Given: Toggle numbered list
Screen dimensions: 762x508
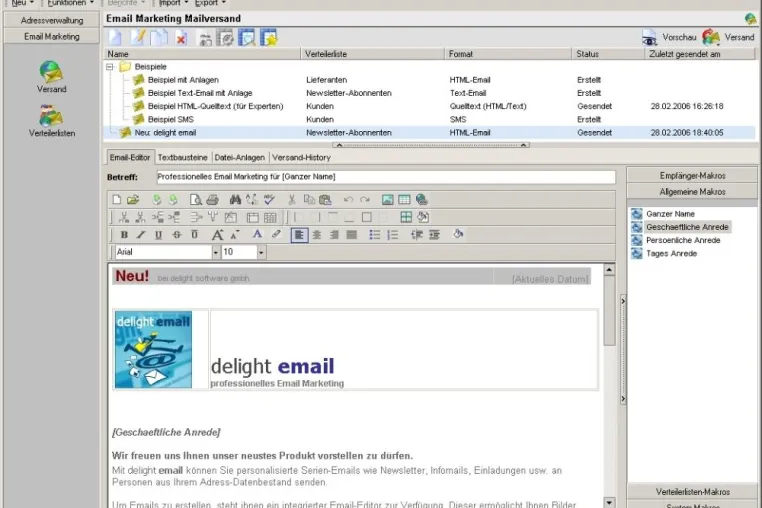Looking at the screenshot, I should click(x=392, y=235).
